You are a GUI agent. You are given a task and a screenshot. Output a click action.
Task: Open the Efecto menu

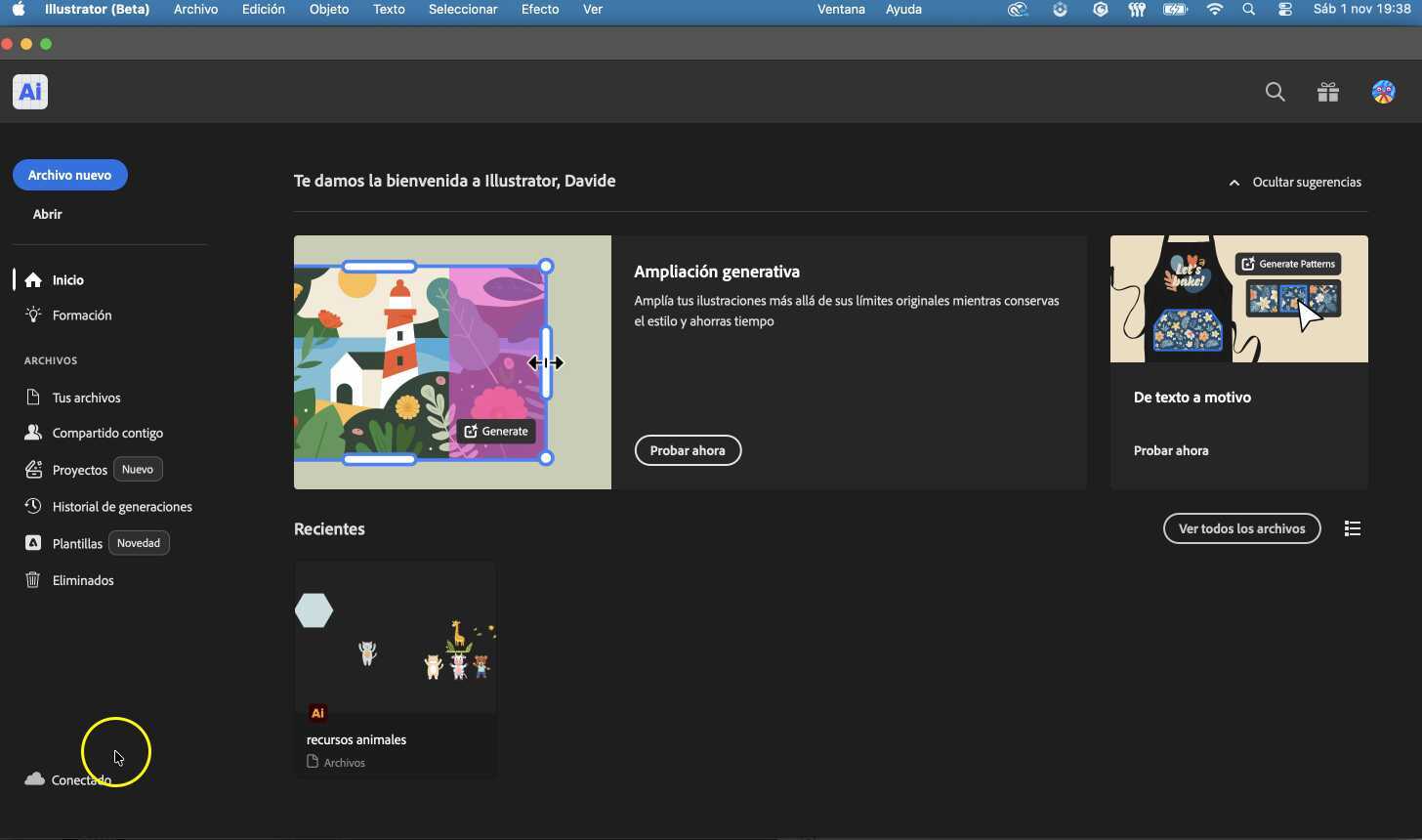pyautogui.click(x=540, y=10)
